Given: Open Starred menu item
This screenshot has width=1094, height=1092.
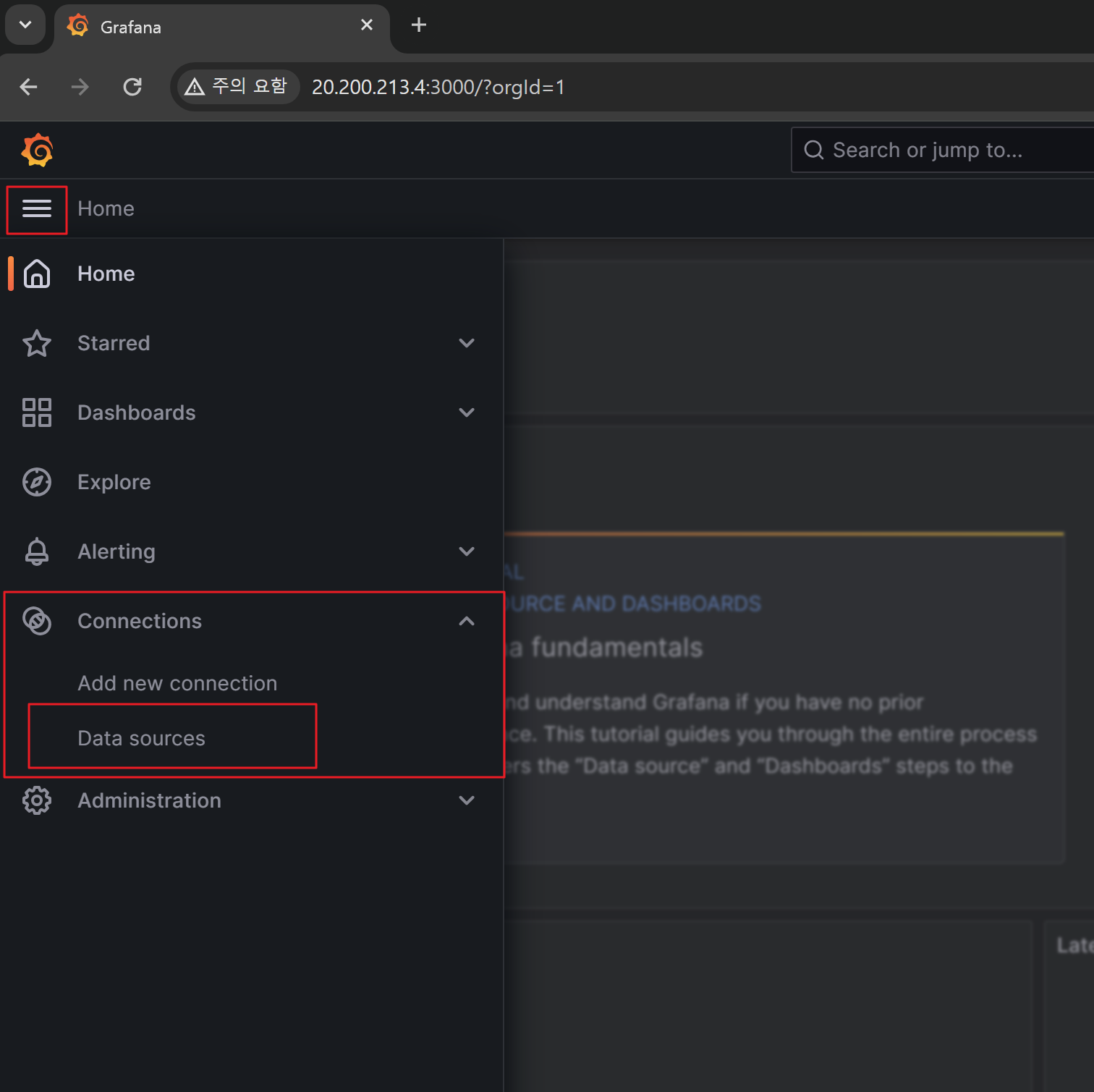Looking at the screenshot, I should tap(114, 343).
